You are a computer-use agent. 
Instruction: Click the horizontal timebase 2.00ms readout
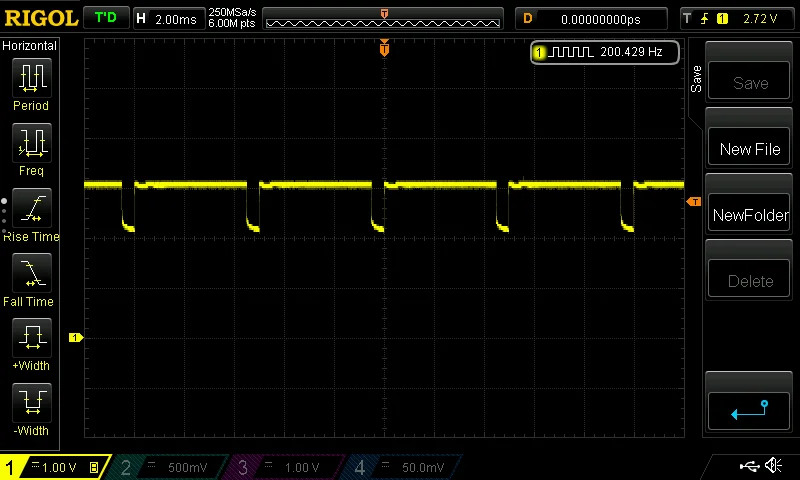(x=169, y=19)
